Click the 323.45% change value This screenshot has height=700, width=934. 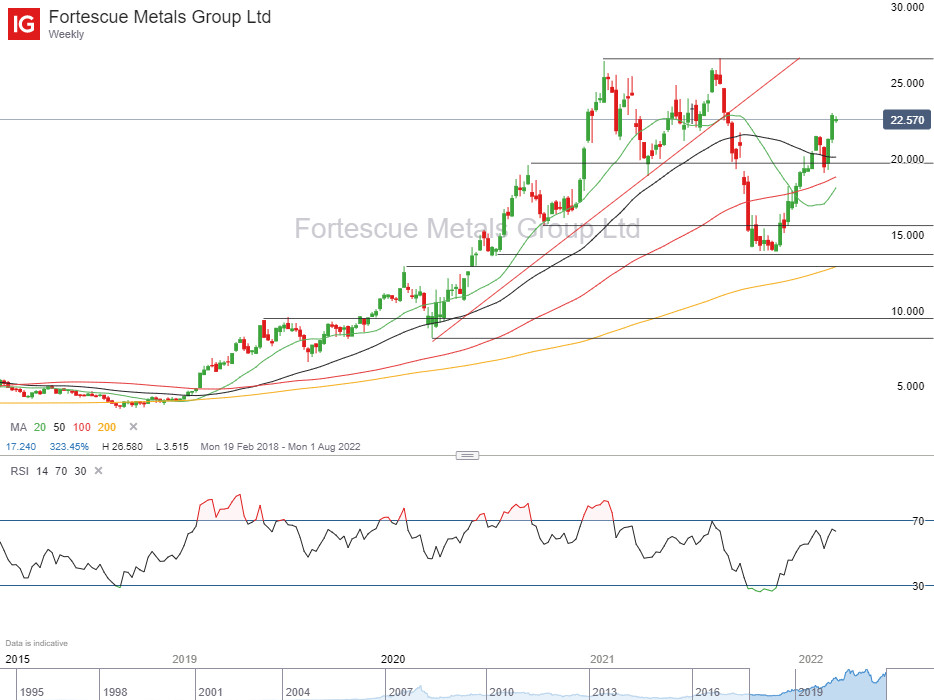point(69,447)
